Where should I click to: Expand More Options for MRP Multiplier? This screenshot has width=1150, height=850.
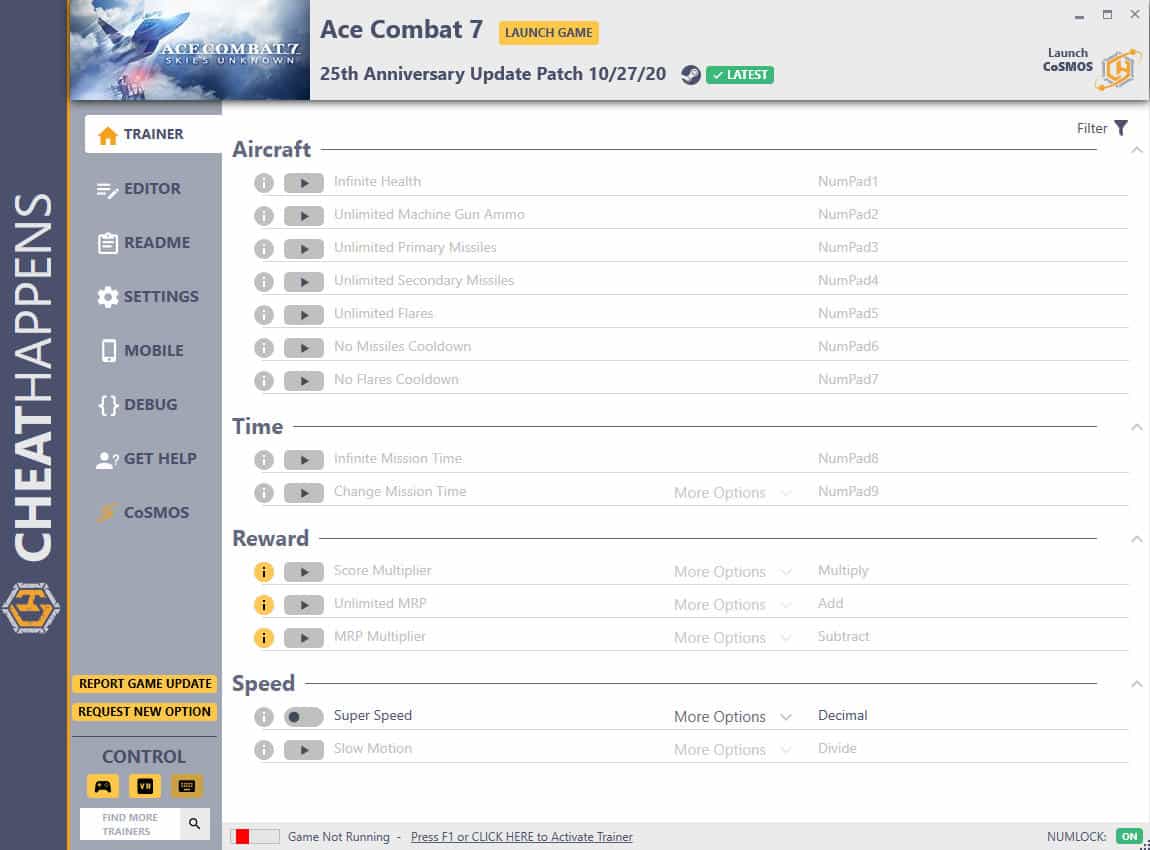coord(733,638)
